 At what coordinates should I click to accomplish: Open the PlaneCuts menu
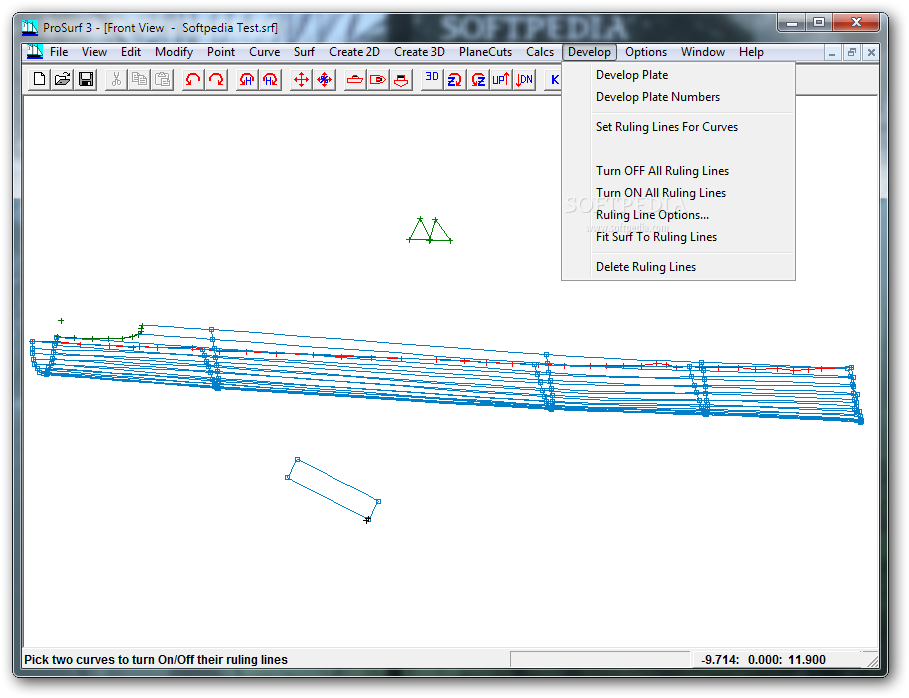tap(485, 52)
